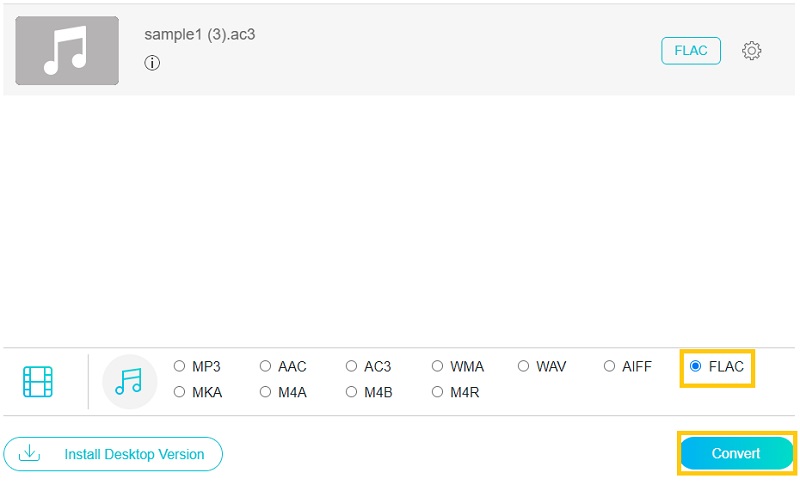
Task: Choose WAV output format
Action: [524, 367]
